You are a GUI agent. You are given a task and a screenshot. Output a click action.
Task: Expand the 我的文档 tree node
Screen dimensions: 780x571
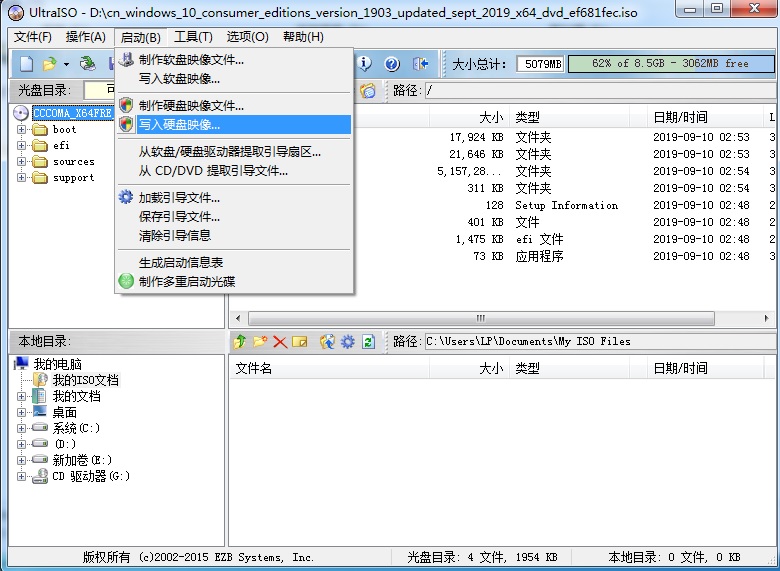pos(21,396)
